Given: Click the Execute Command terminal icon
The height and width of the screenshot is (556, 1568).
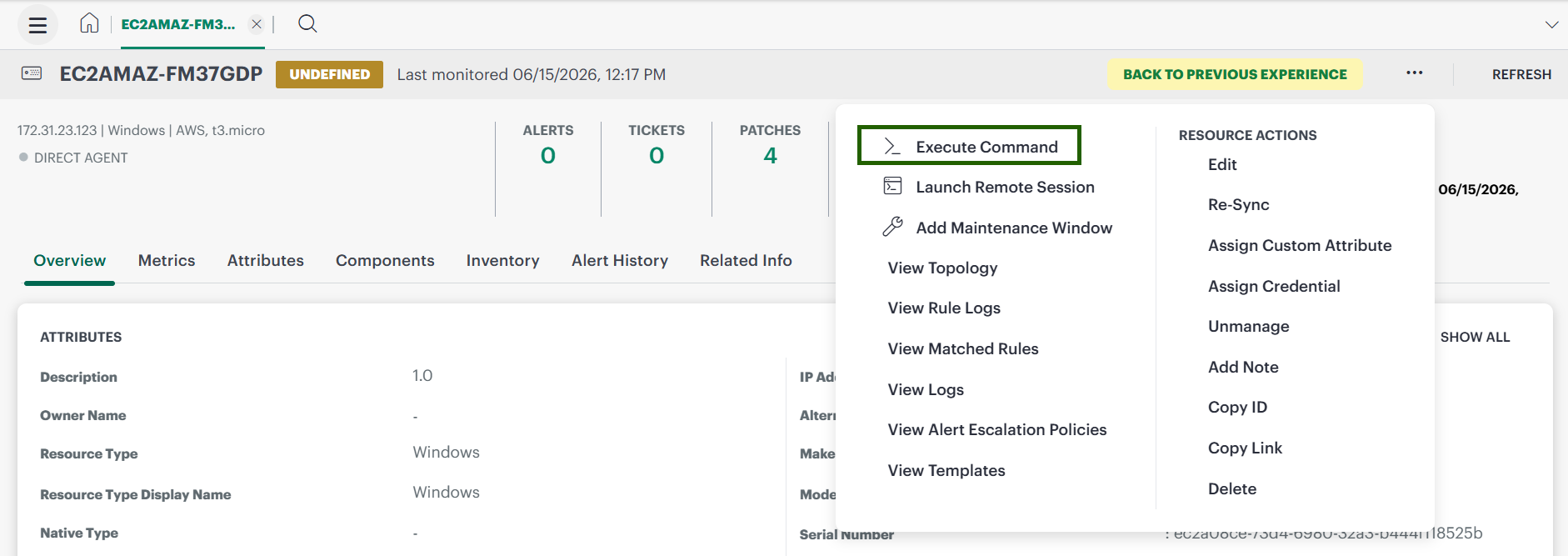Looking at the screenshot, I should pos(892,146).
